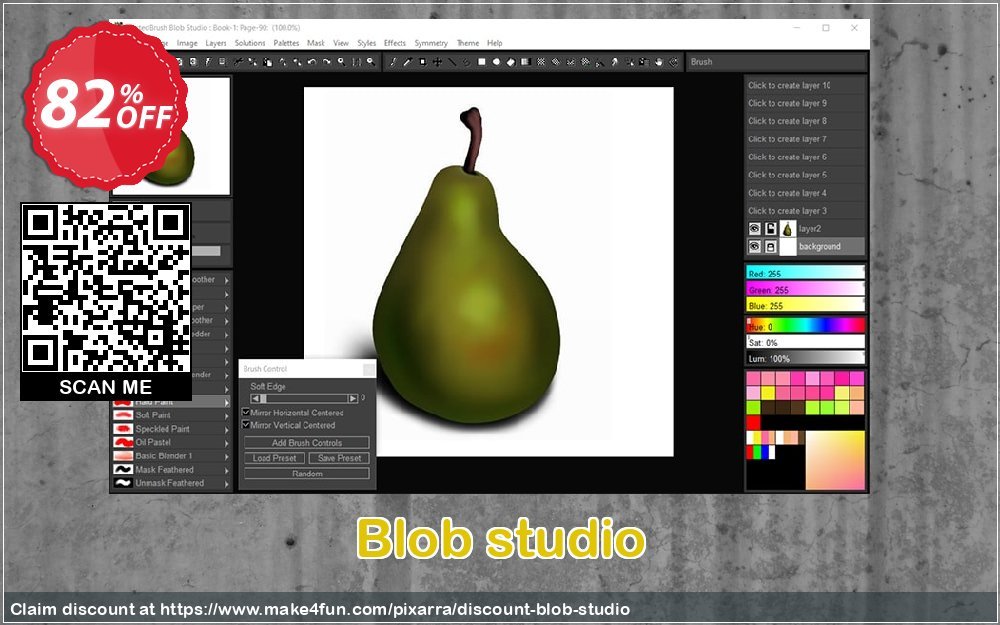Uncheck Mirror Vertical Centered
The image size is (1000, 625).
(246, 424)
